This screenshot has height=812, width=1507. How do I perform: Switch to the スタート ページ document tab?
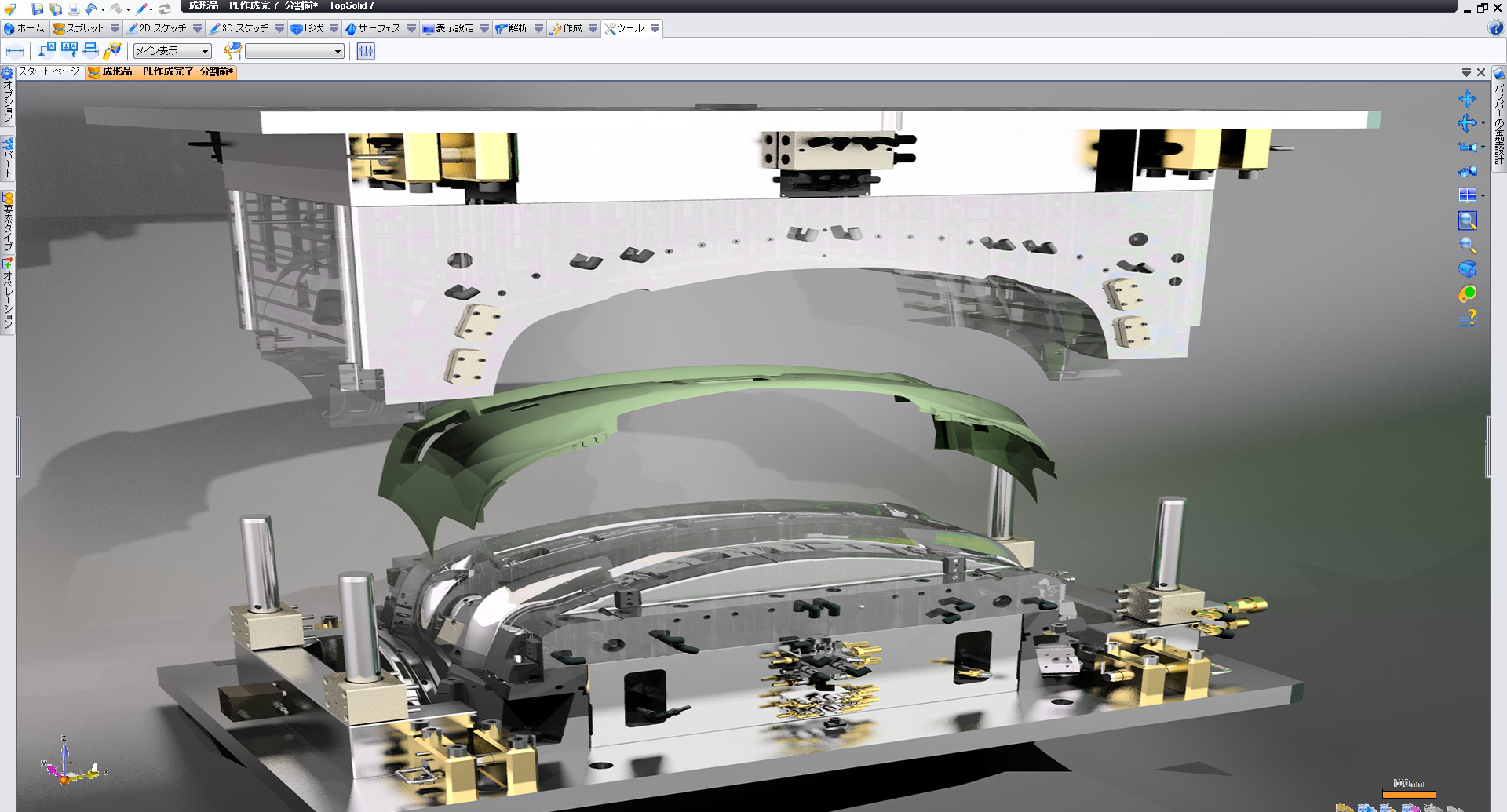(49, 71)
